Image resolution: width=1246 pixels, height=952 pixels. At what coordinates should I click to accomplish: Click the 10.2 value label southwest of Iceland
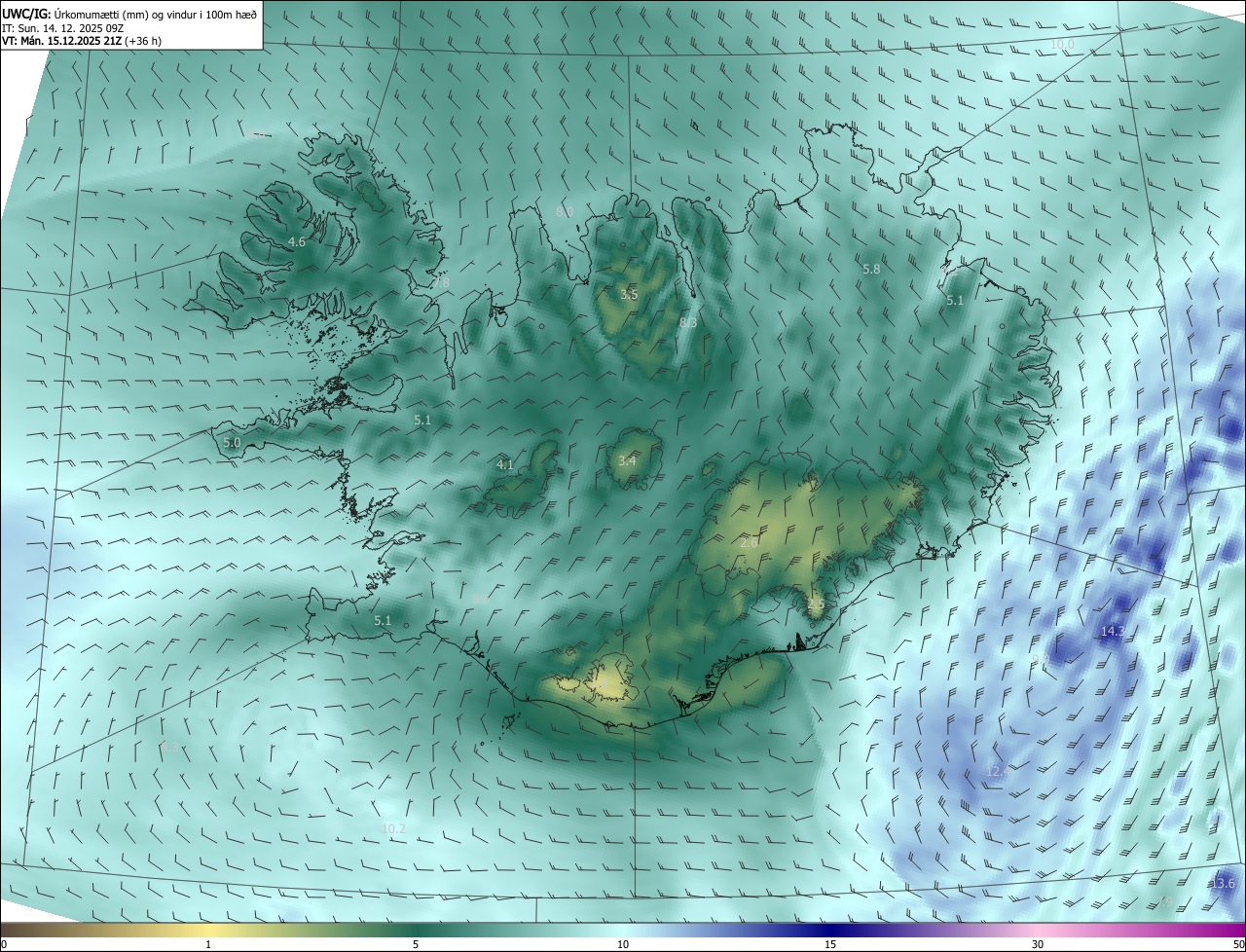pyautogui.click(x=393, y=828)
